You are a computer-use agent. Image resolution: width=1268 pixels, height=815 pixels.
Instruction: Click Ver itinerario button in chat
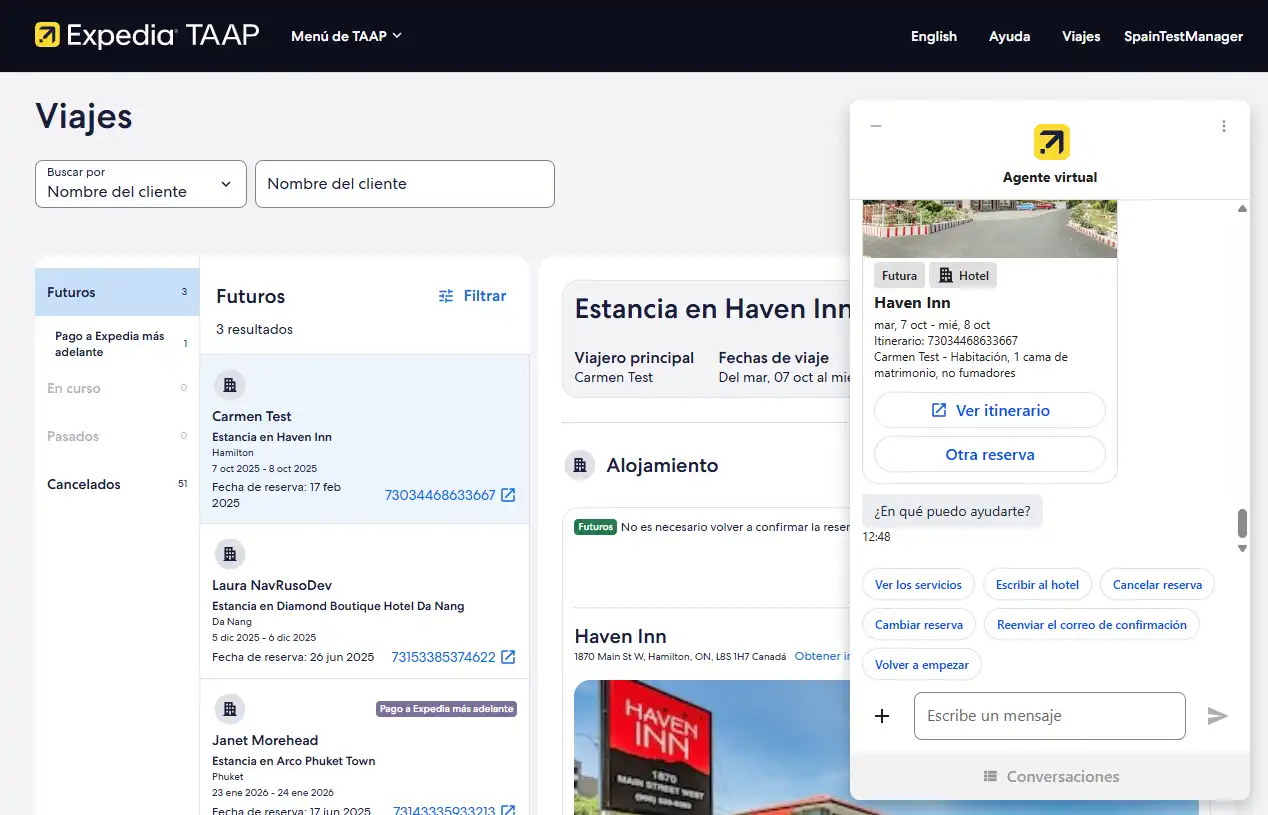point(990,410)
